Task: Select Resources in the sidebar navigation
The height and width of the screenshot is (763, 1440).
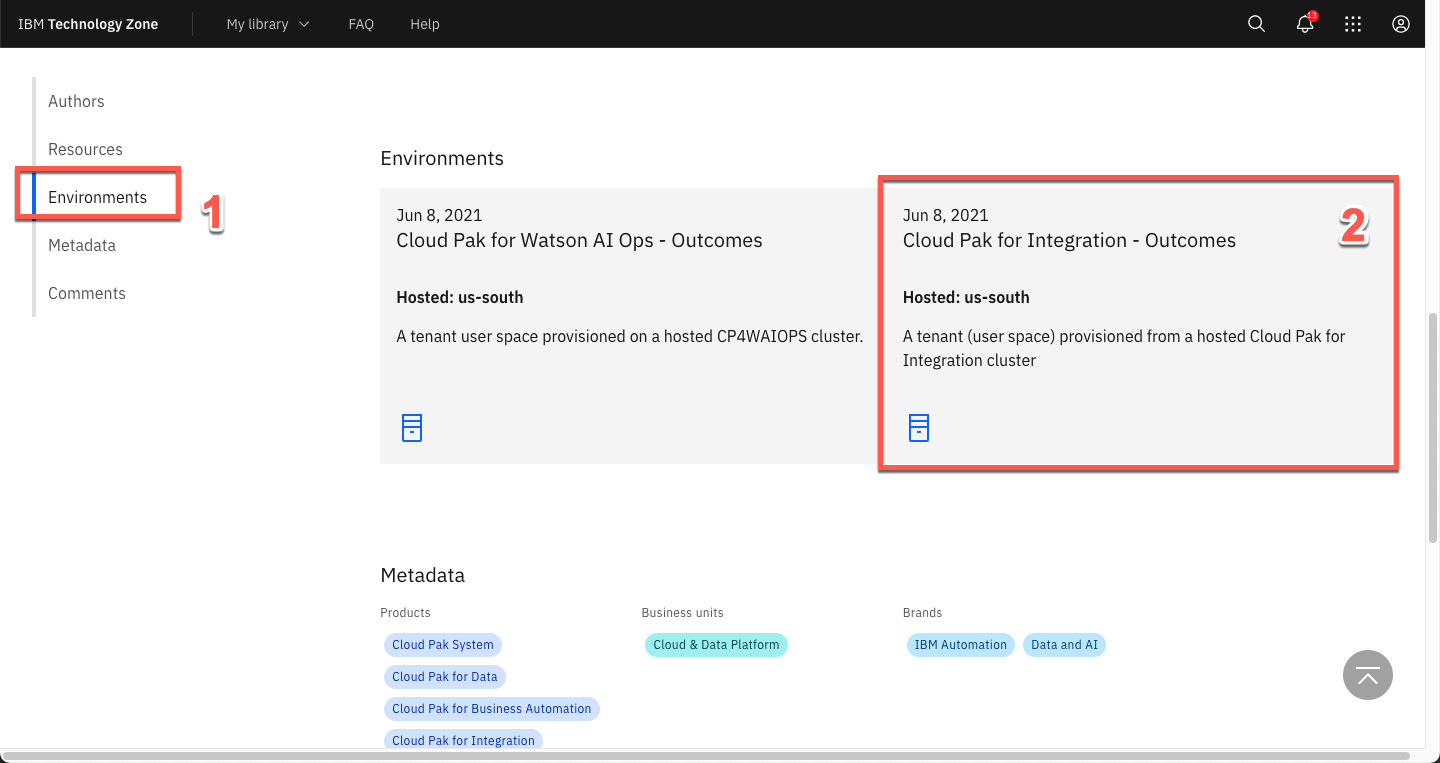Action: (85, 149)
